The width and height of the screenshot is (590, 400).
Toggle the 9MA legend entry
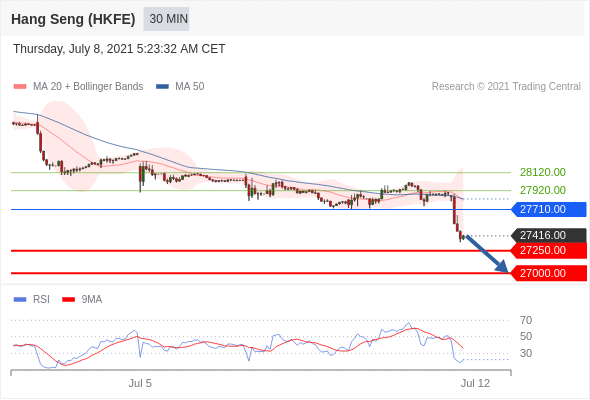click(82, 300)
